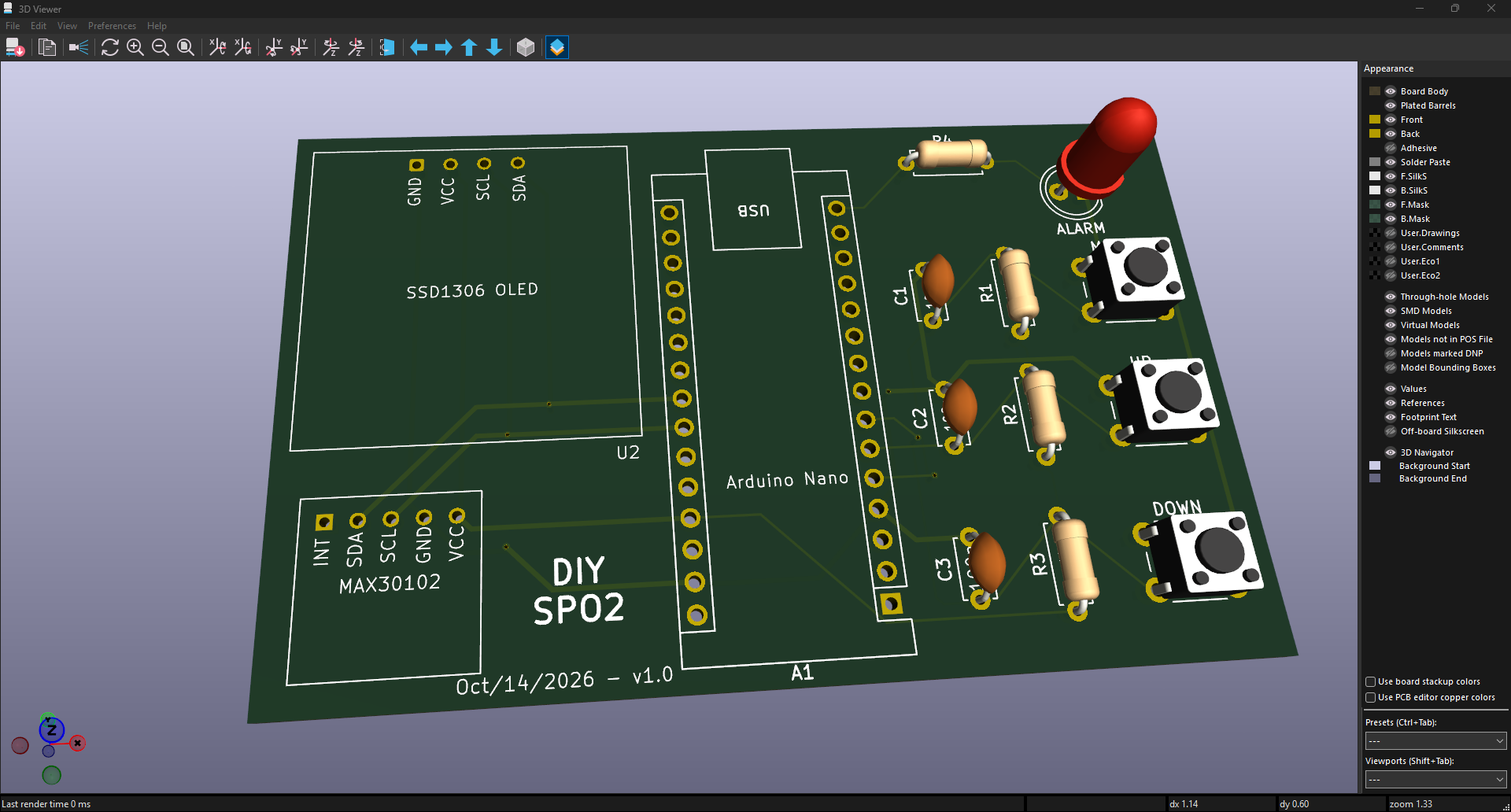Move the board left with the arrow
This screenshot has width=1511, height=812.
click(x=419, y=48)
